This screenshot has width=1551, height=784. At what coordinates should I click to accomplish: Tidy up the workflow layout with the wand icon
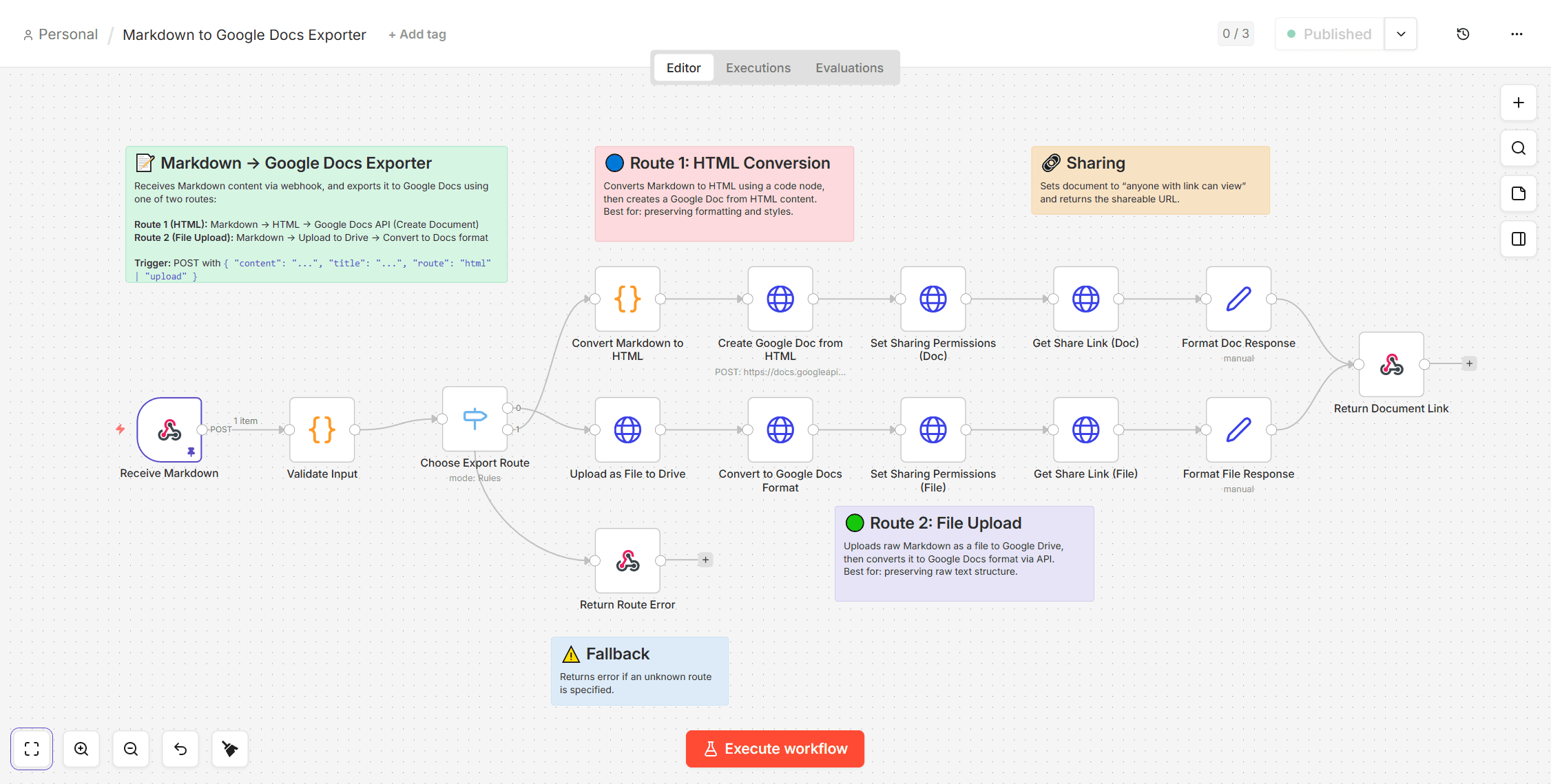coord(230,749)
